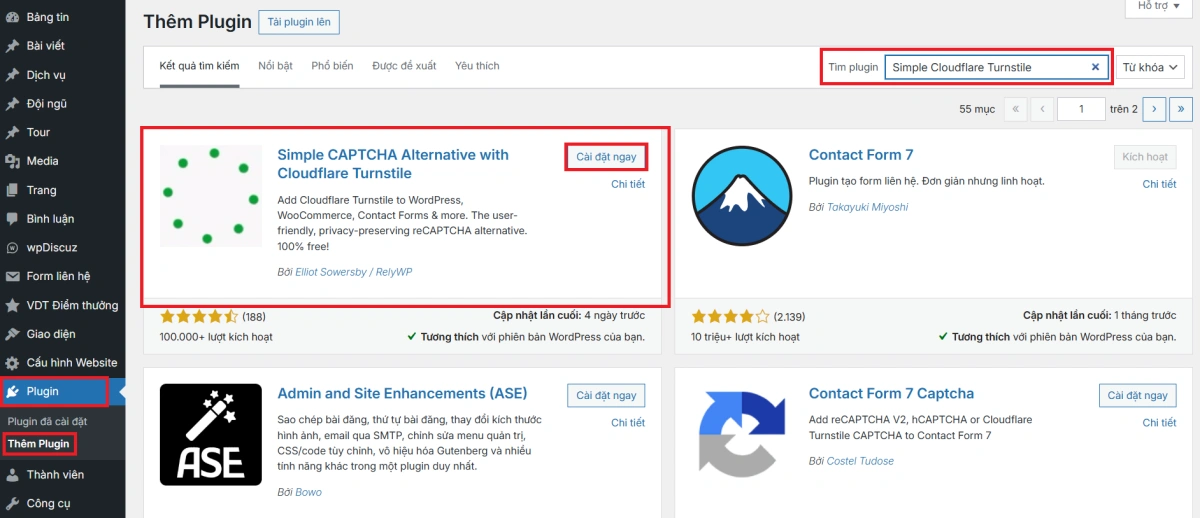The width and height of the screenshot is (1200, 518).
Task: Click the Trang pages icon
Action: (x=12, y=190)
